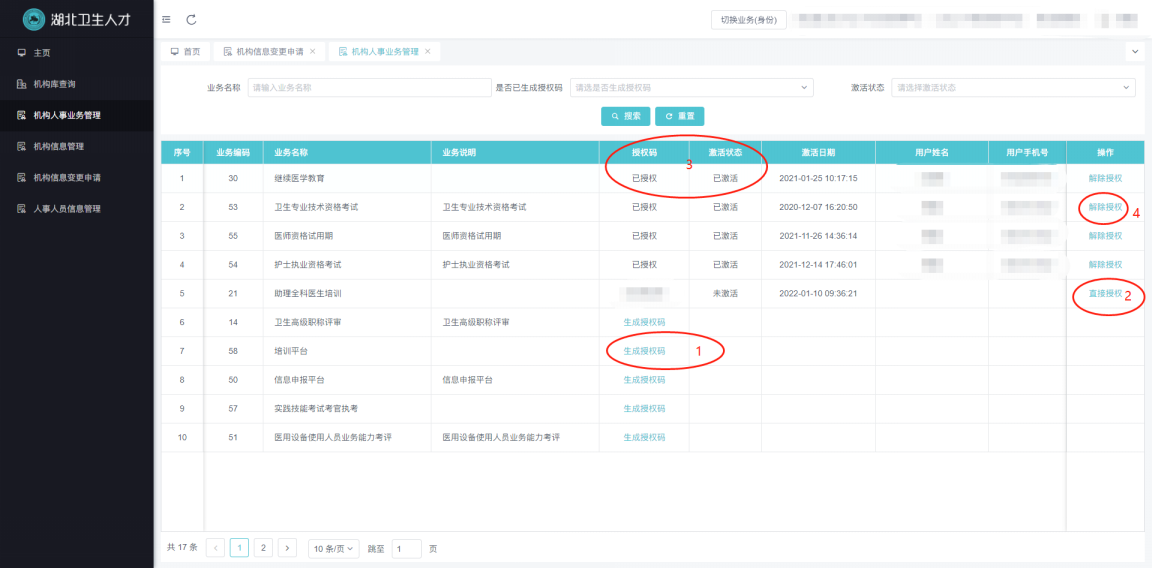This screenshot has height=568, width=1152.
Task: Expand the 是否已生成授权码 dropdown
Action: tap(691, 88)
